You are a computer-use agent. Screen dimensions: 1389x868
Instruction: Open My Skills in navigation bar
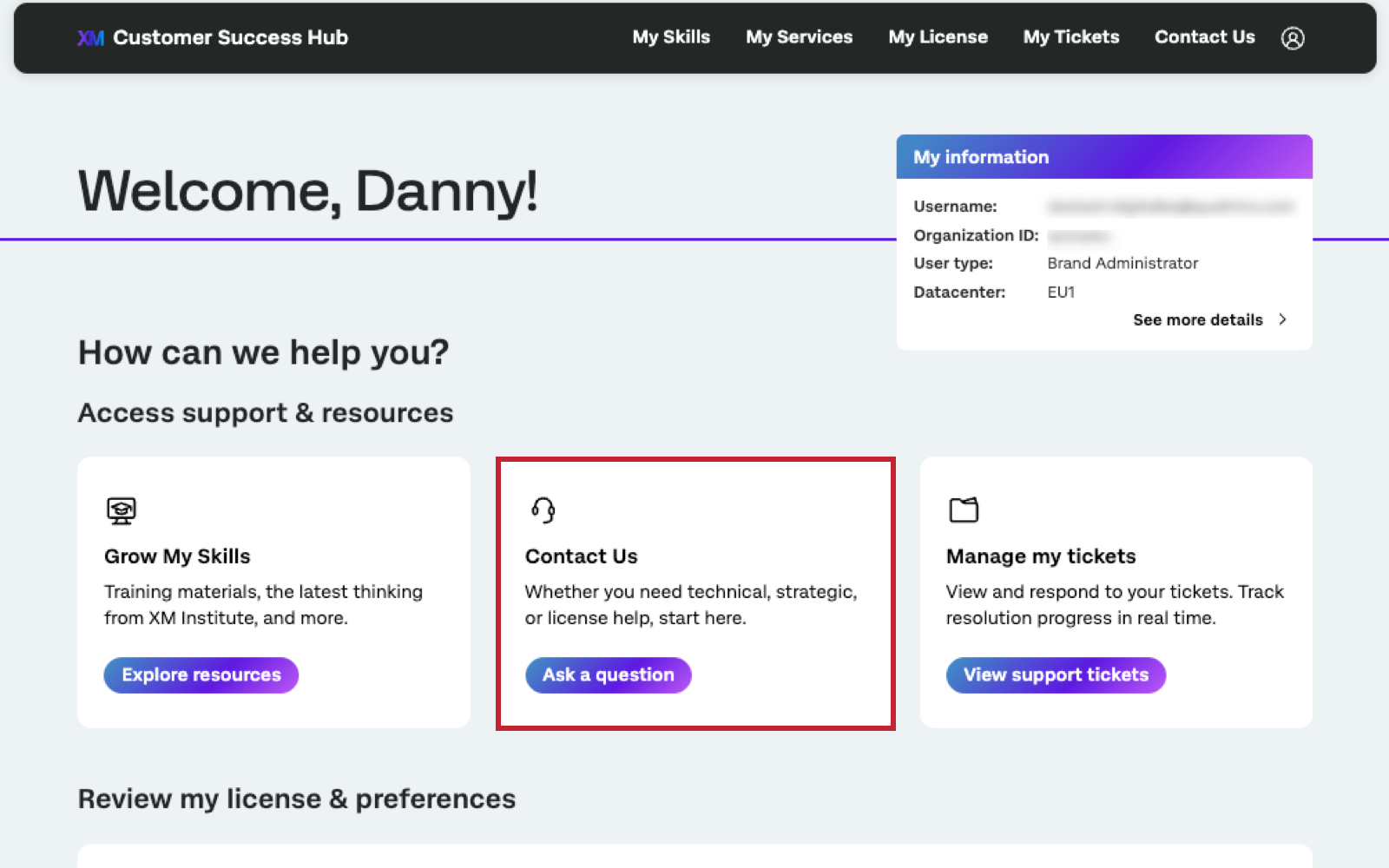[671, 37]
